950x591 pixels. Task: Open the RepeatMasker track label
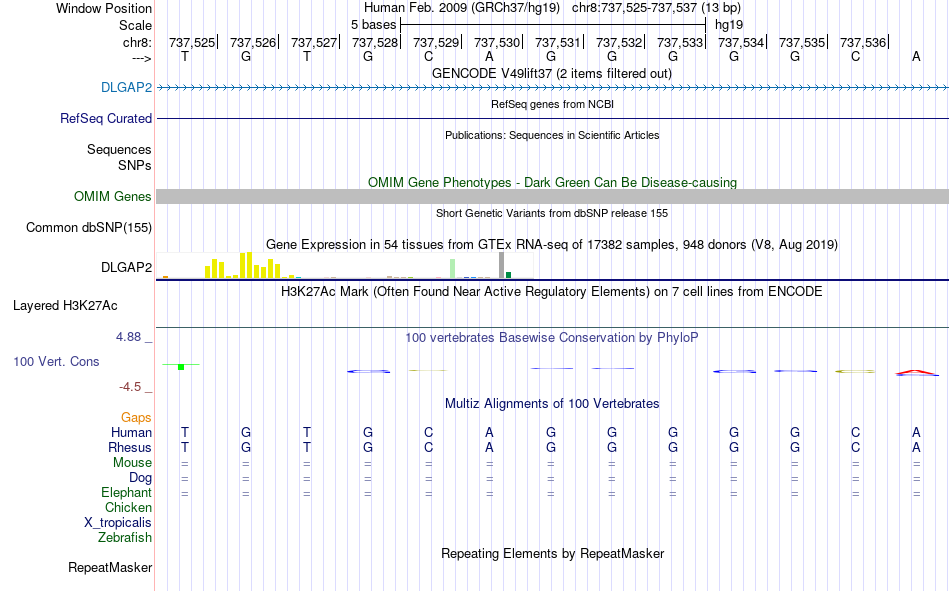(x=110, y=567)
